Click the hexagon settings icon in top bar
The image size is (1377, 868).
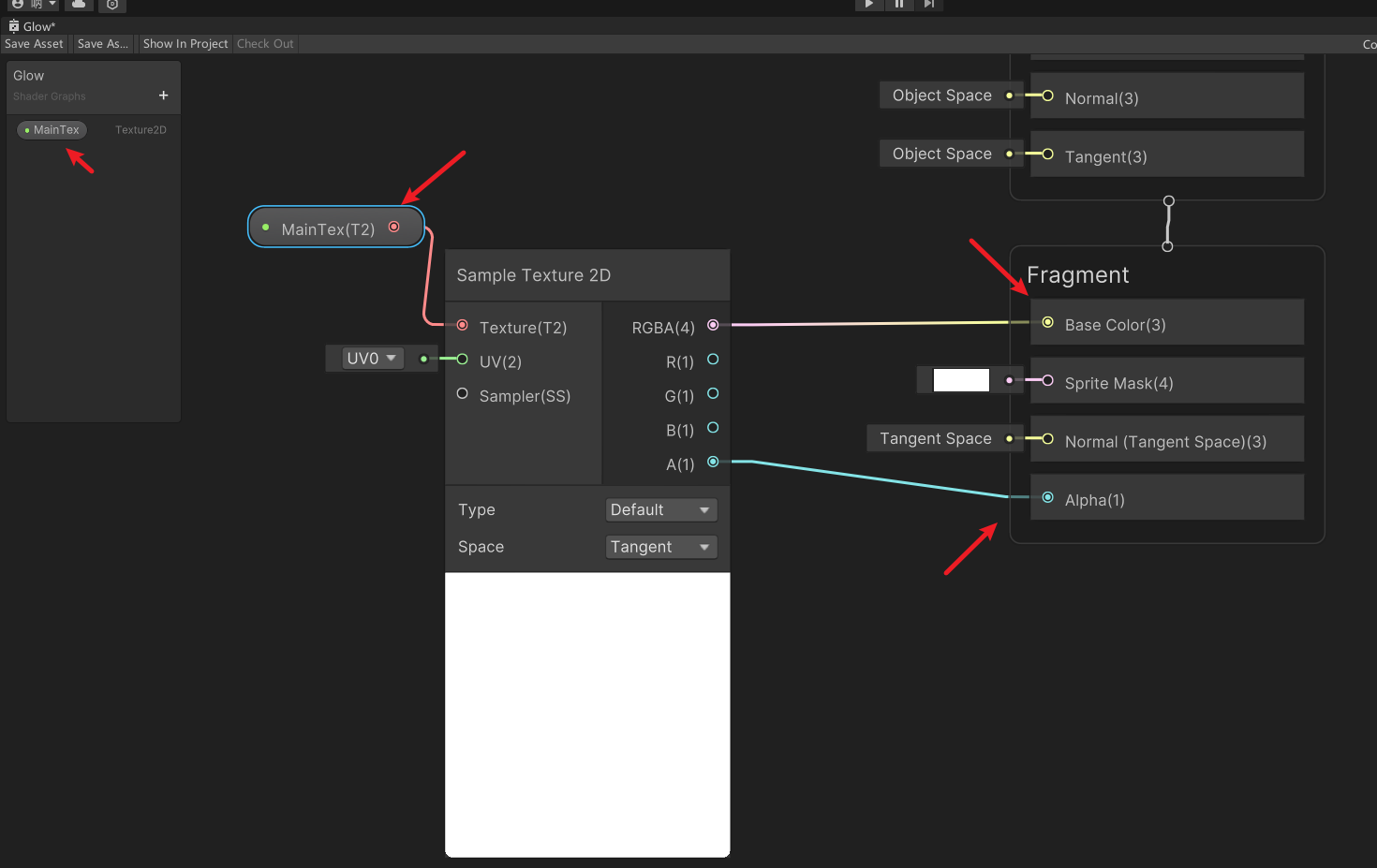[112, 5]
